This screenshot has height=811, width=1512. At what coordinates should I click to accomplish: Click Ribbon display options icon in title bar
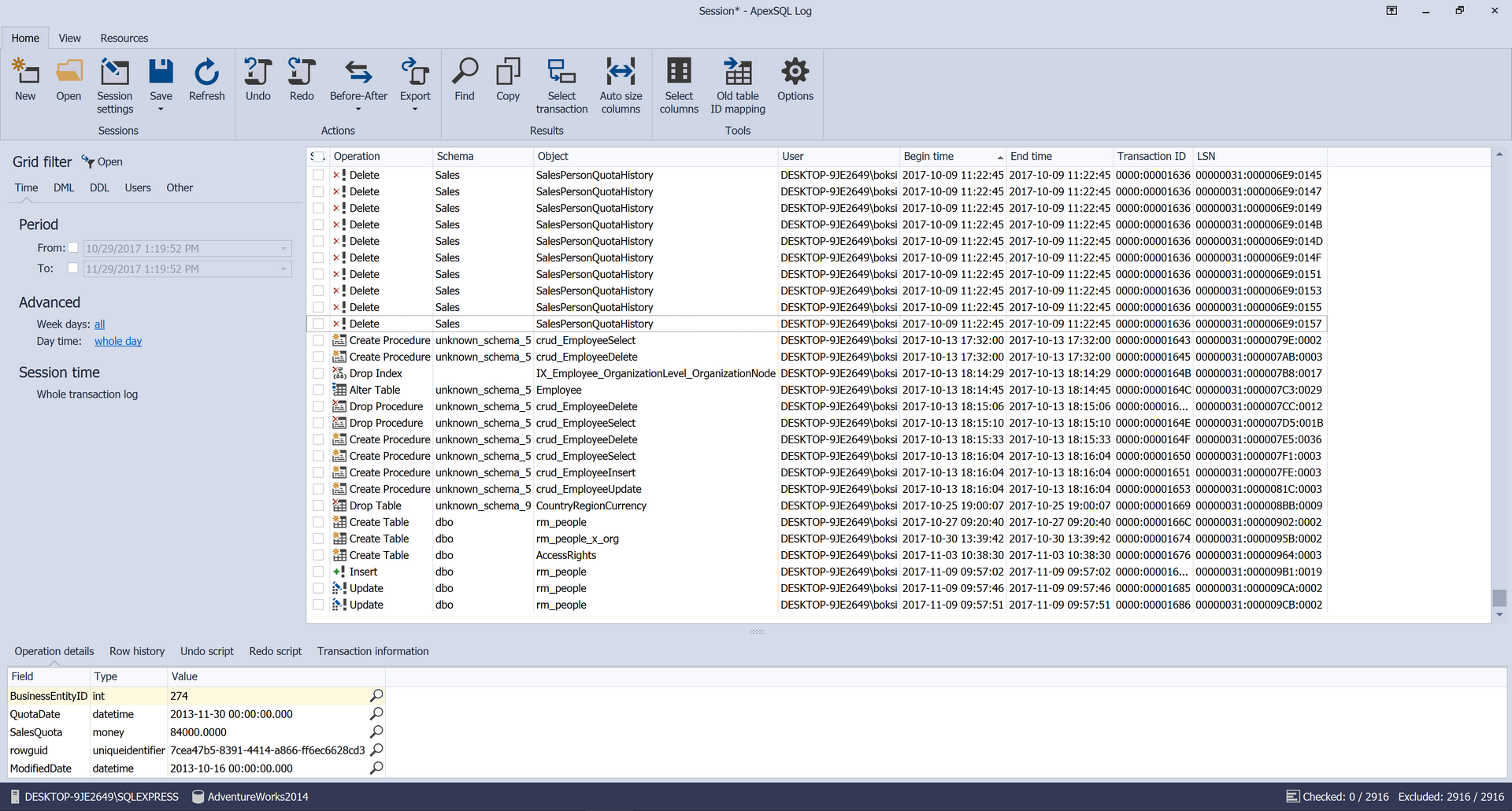click(x=1392, y=11)
